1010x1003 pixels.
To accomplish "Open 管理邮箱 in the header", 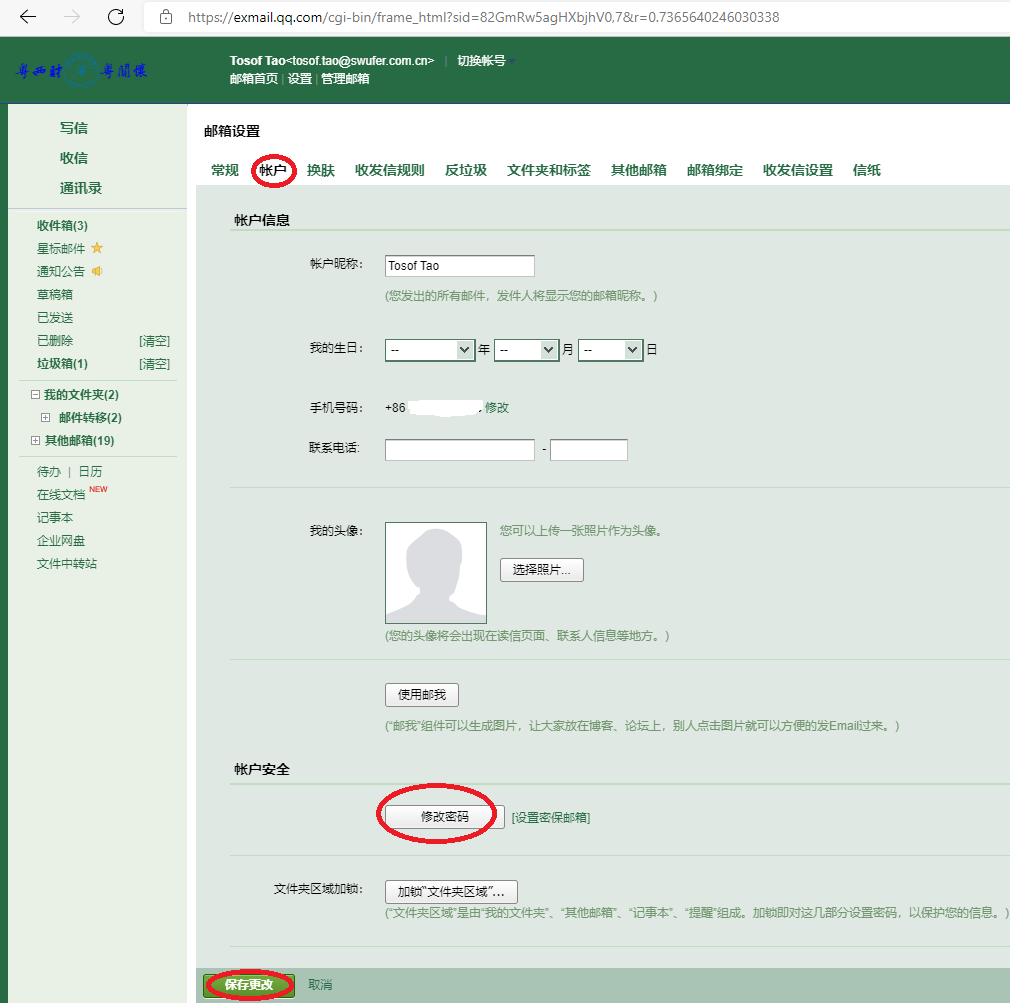I will click(345, 79).
